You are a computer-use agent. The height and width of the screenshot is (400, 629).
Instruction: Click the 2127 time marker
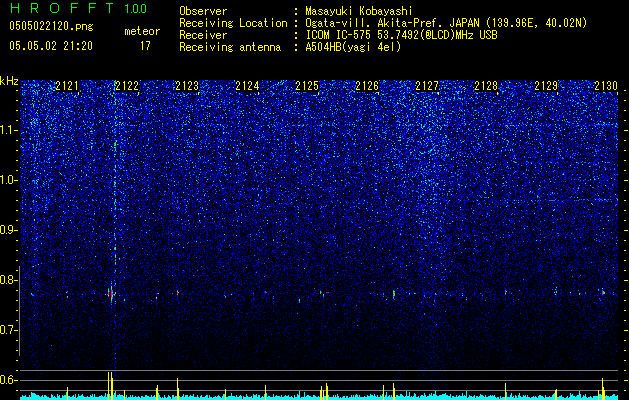coord(427,86)
